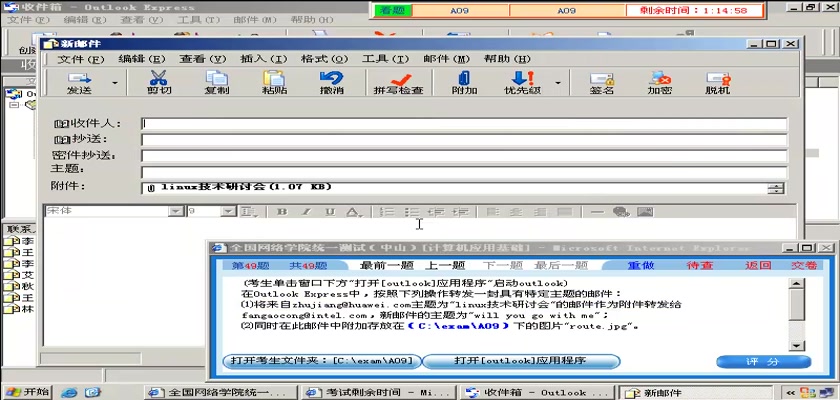Click the 收件人 (To) recipient field

(464, 124)
